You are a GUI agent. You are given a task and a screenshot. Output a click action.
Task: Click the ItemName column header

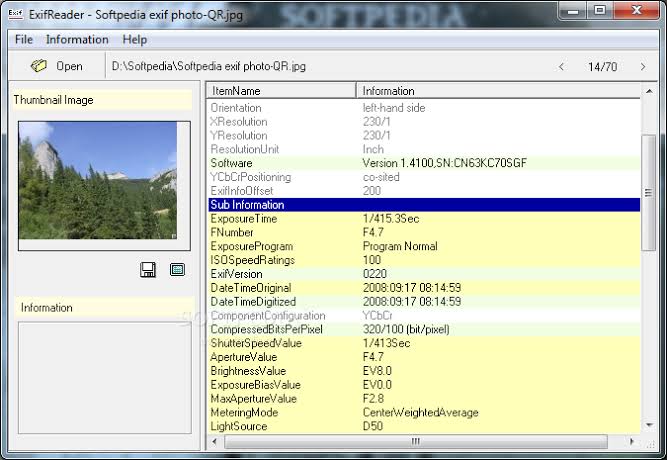[280, 91]
